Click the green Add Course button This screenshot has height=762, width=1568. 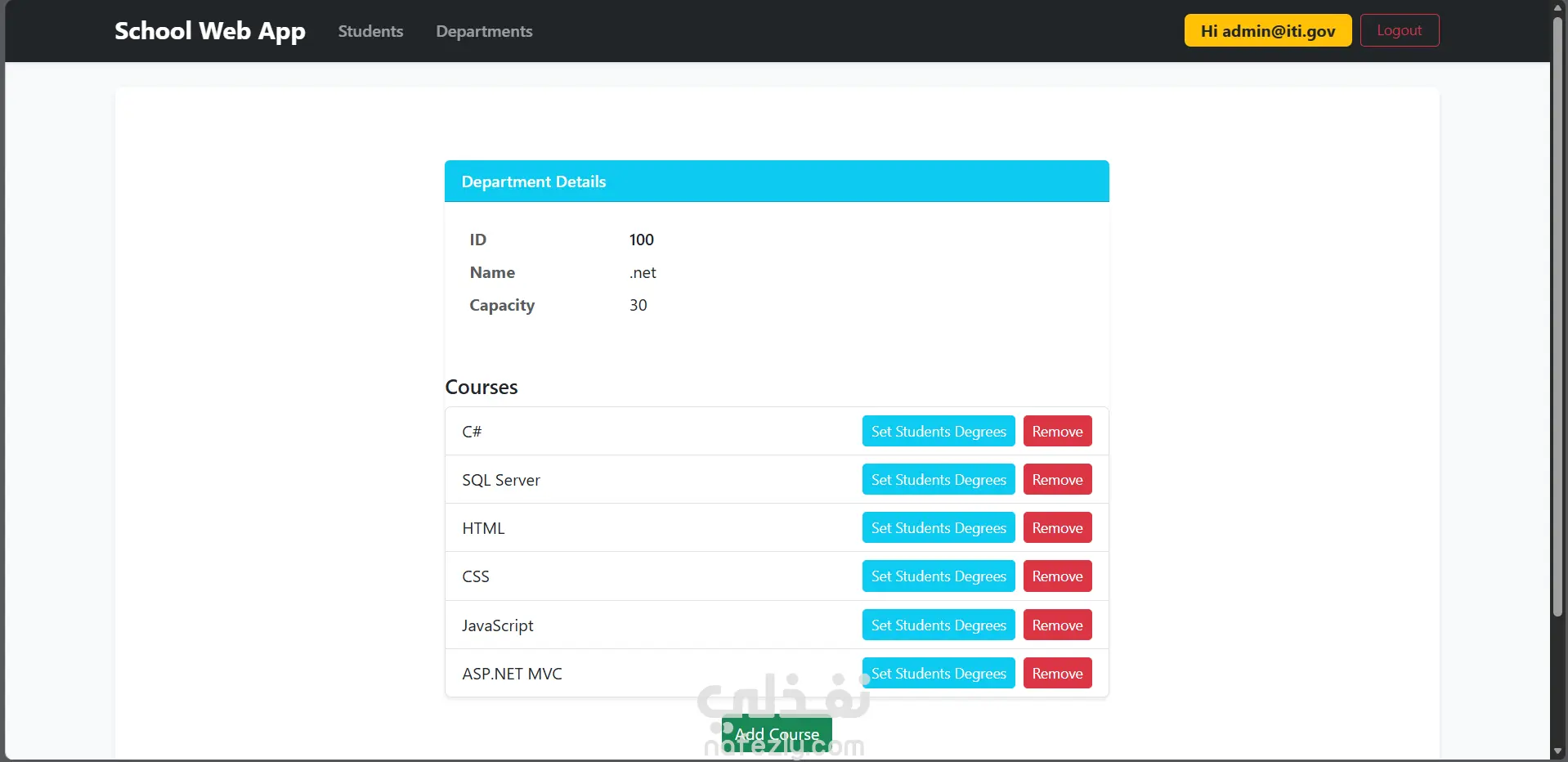pyautogui.click(x=777, y=734)
